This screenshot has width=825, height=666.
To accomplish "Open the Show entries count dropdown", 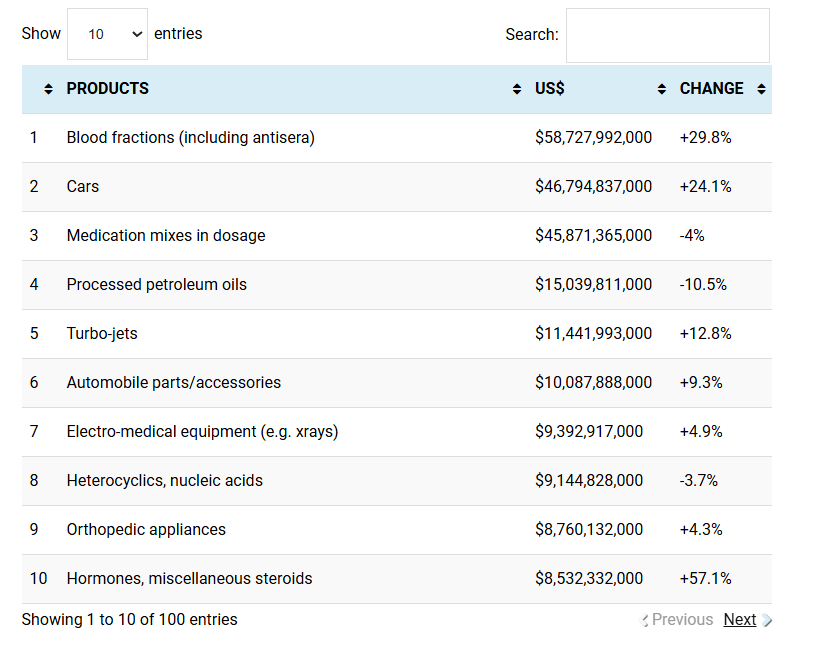I will click(107, 34).
